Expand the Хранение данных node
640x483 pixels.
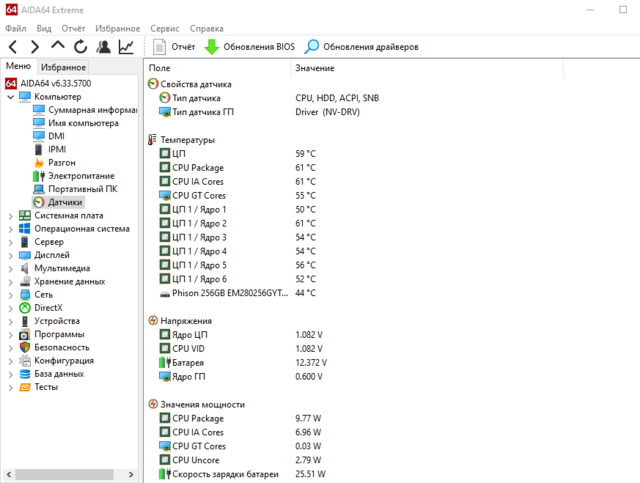coord(11,281)
